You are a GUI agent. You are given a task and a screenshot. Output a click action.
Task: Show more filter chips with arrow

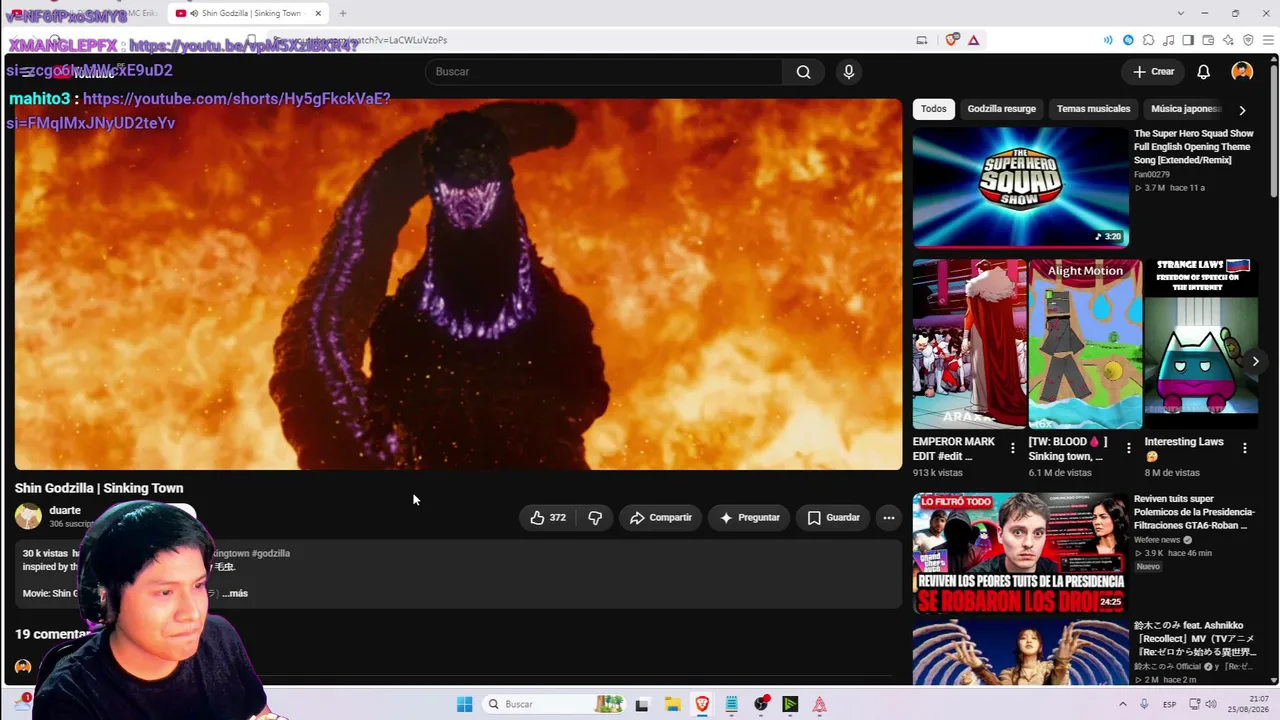point(1242,110)
